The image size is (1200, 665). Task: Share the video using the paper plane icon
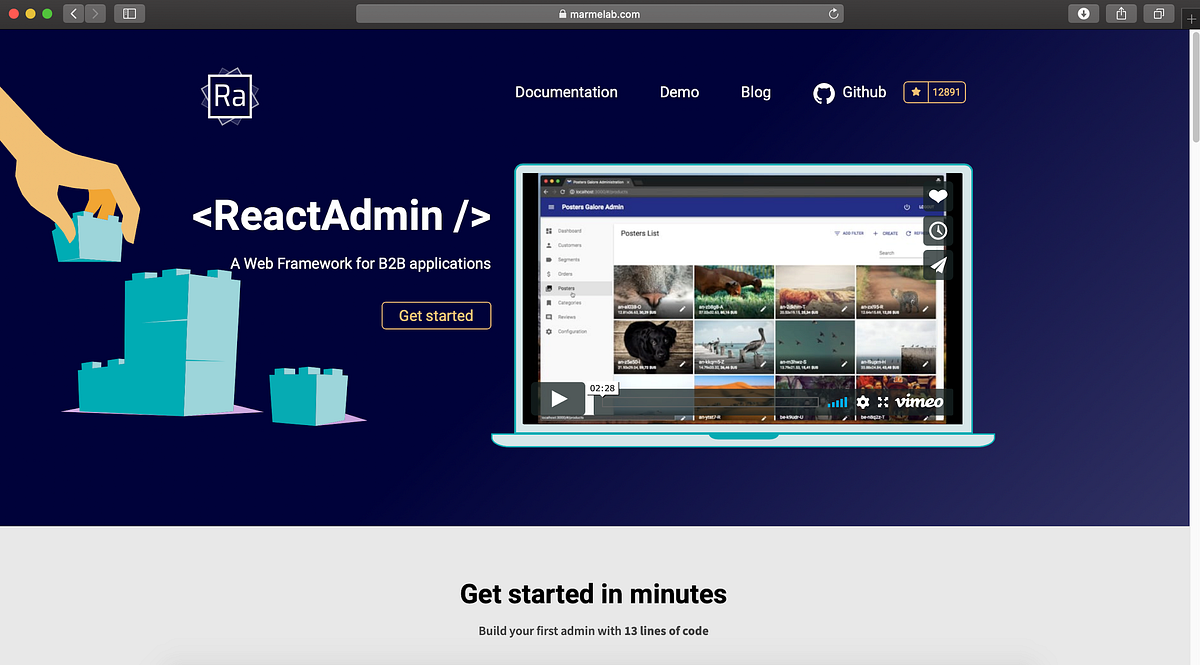[937, 264]
